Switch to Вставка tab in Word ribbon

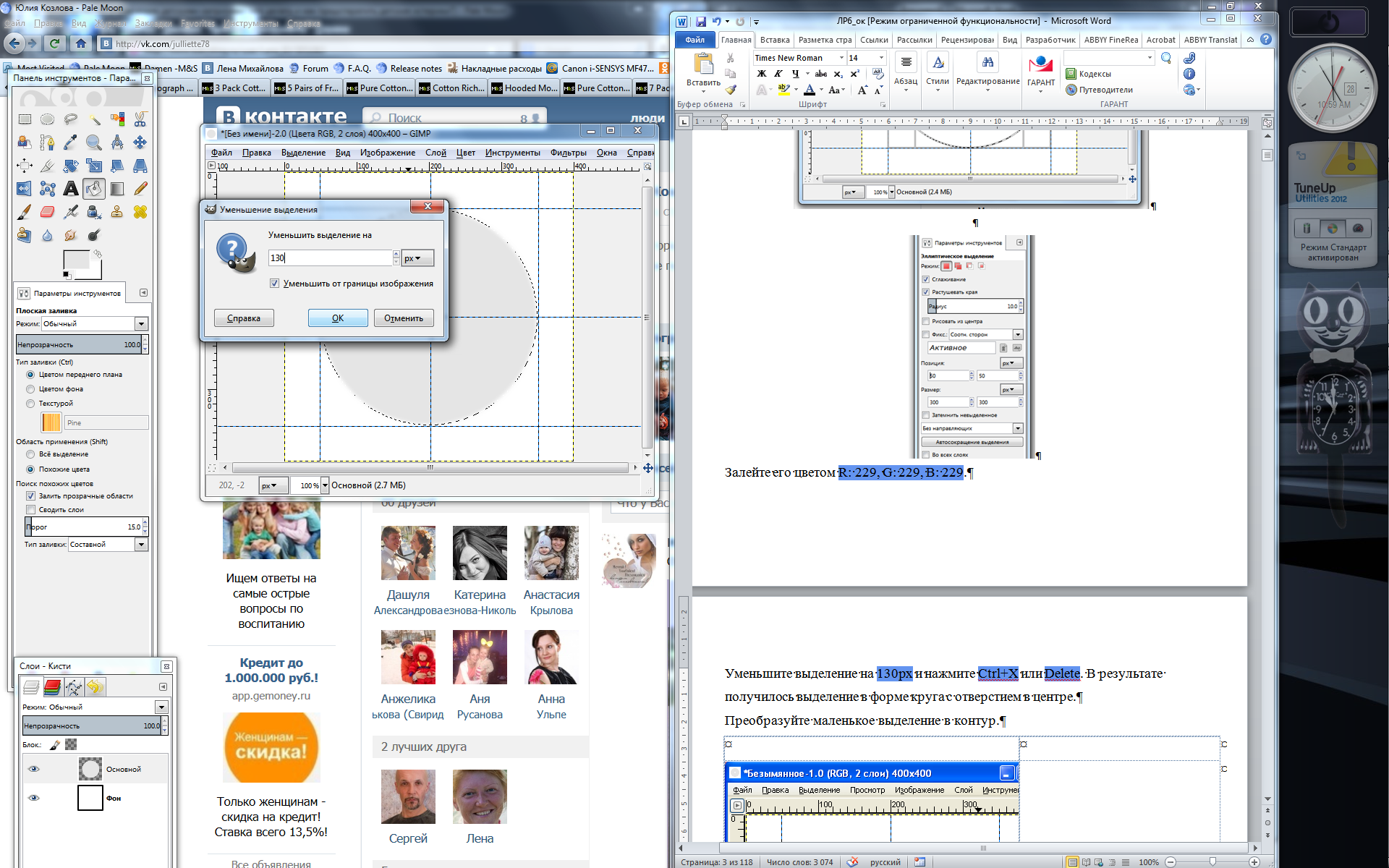[775, 40]
